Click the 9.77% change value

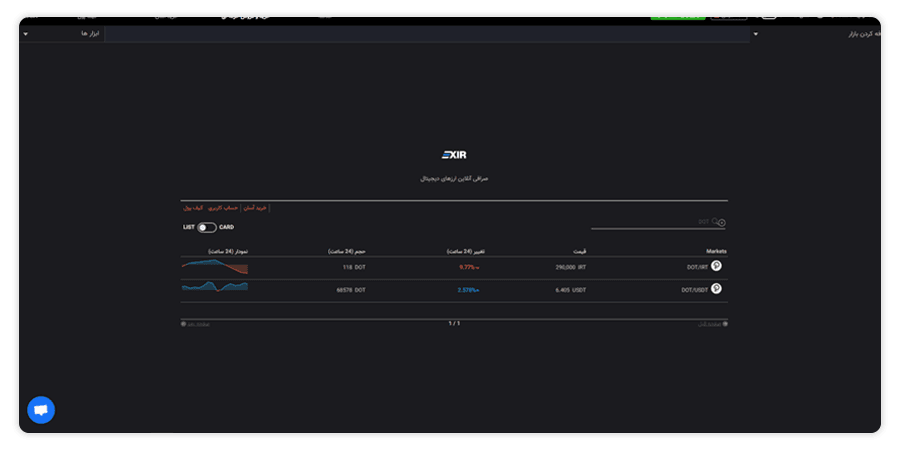click(x=469, y=267)
